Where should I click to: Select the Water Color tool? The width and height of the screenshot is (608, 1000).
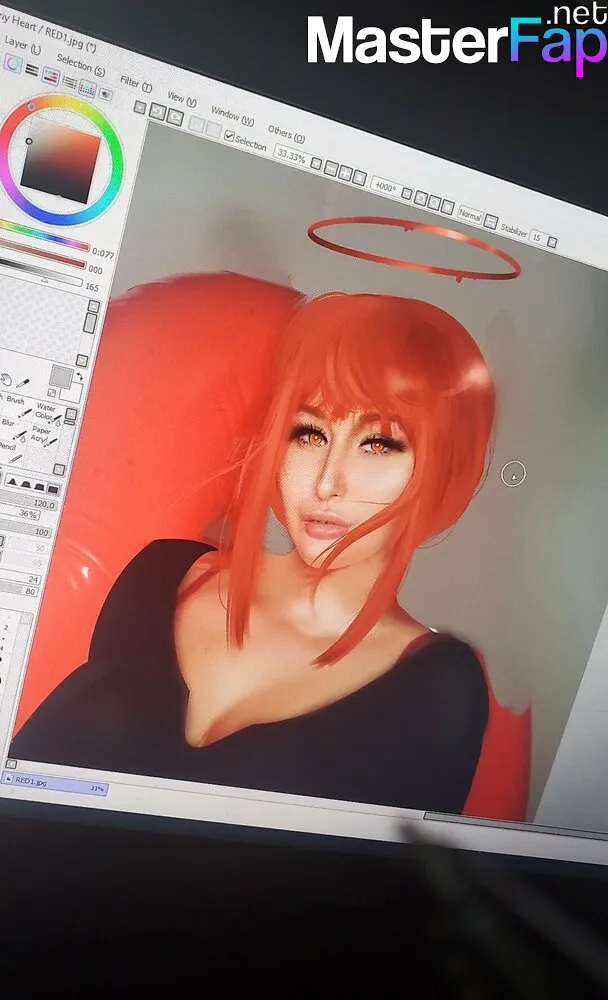coord(47,413)
